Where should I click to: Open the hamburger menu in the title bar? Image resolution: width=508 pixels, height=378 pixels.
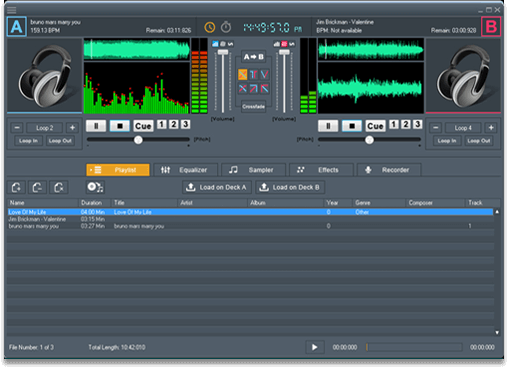(x=12, y=10)
